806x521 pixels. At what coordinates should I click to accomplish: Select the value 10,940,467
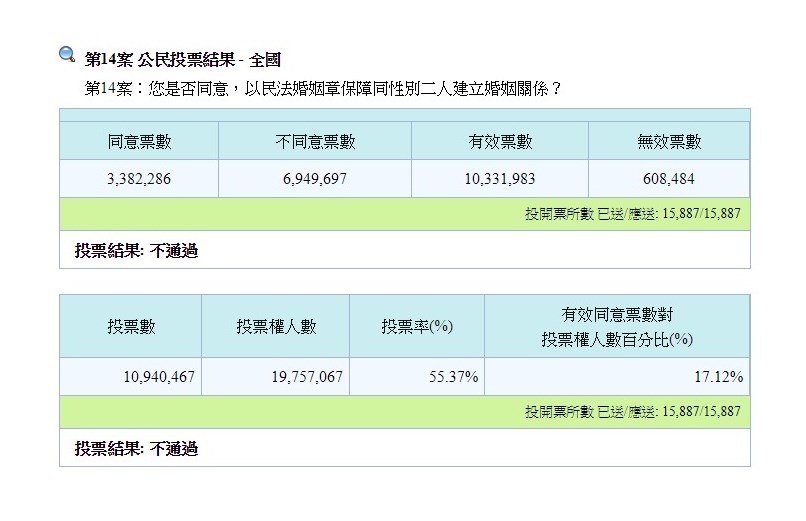pos(159,377)
